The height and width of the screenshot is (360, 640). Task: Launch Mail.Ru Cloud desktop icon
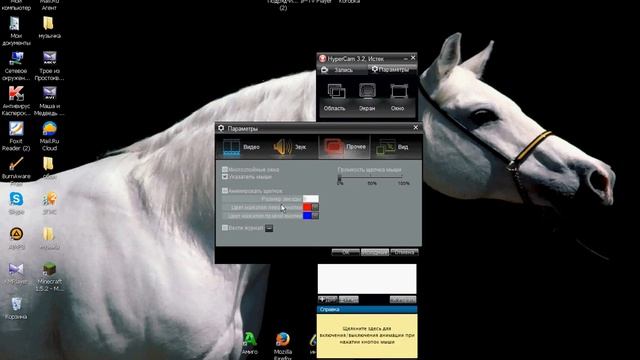(x=49, y=136)
